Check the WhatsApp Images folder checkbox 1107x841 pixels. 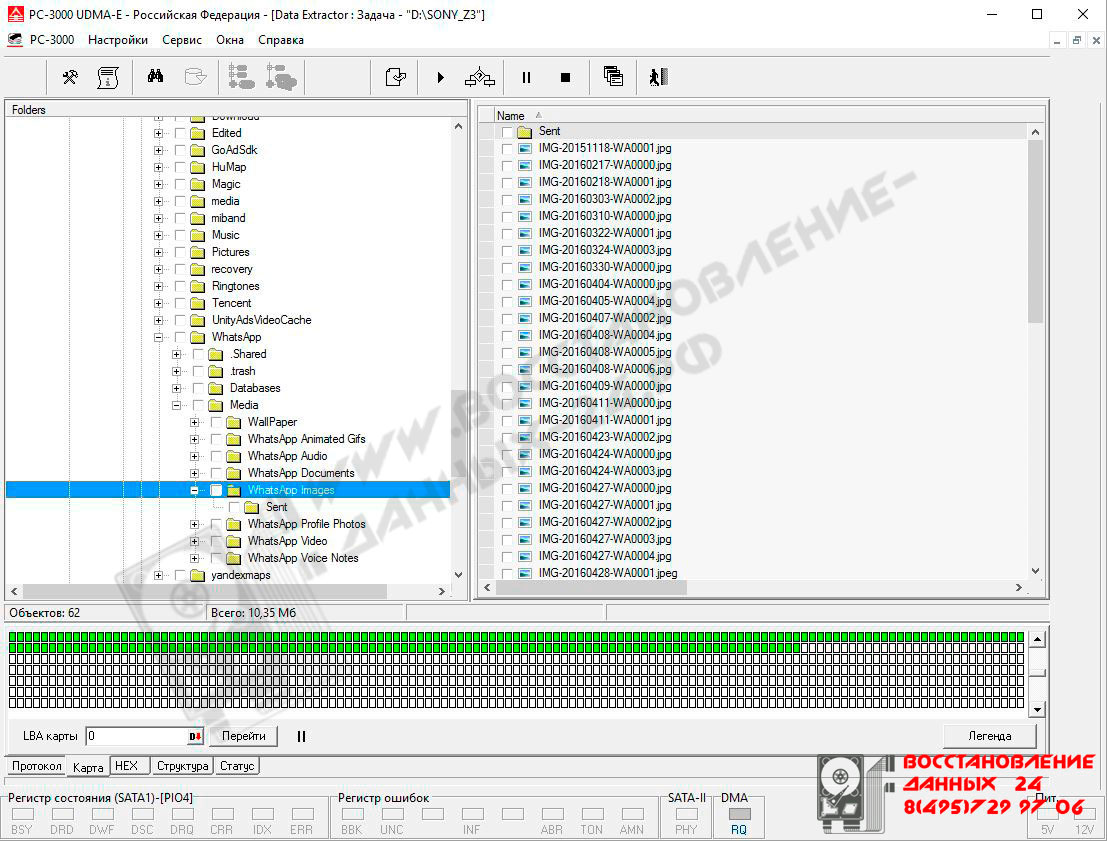coord(217,490)
